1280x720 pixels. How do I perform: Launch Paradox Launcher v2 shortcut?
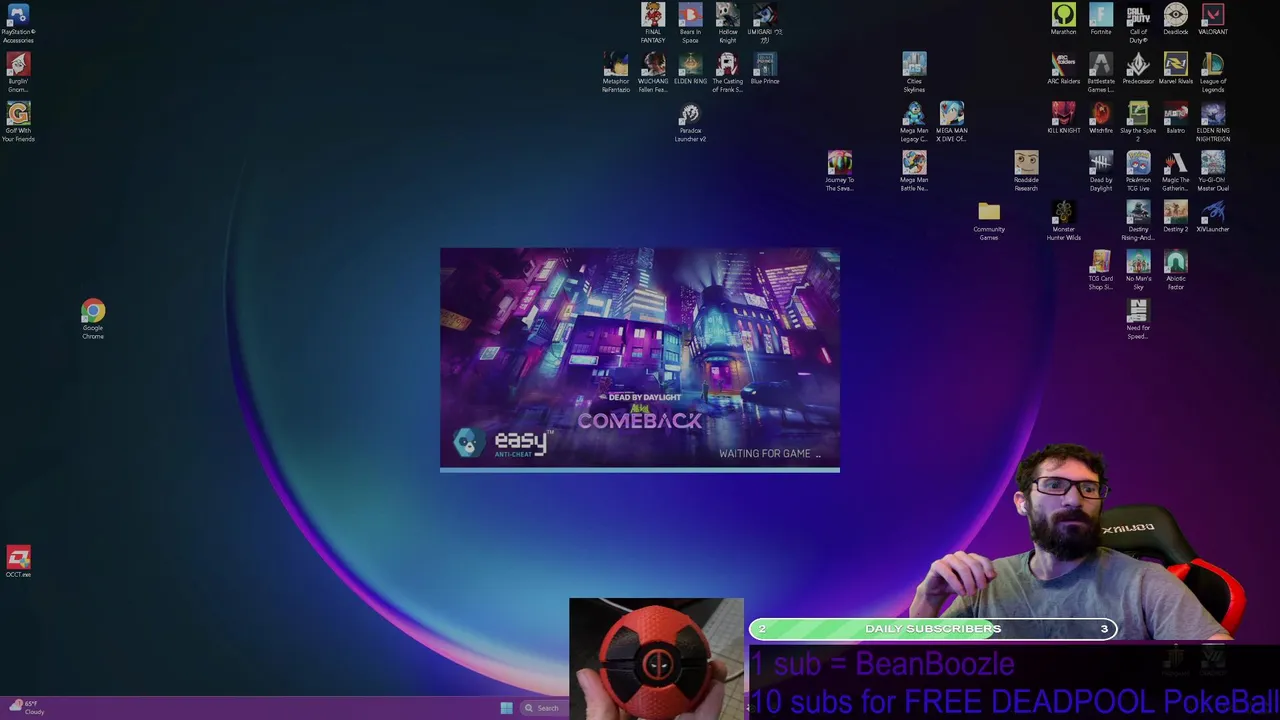[690, 122]
